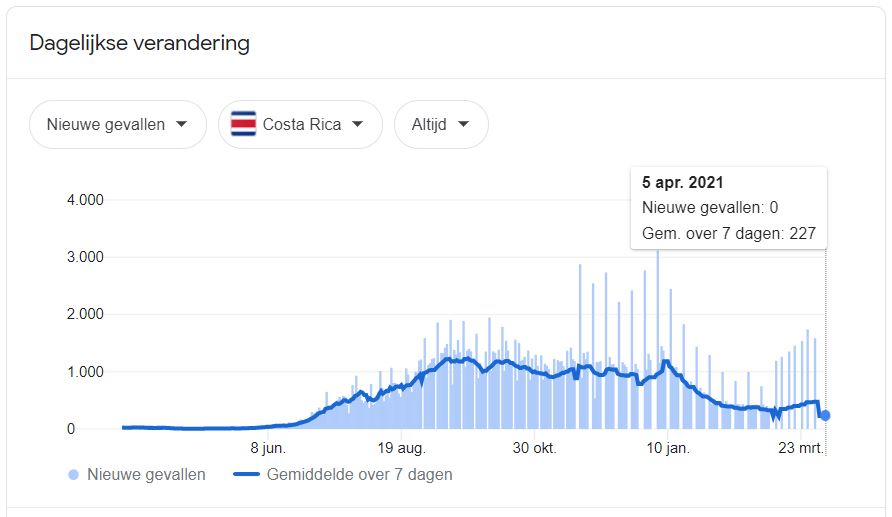Image resolution: width=892 pixels, height=517 pixels.
Task: Open the Nieuwe gevallen dropdown
Action: (118, 125)
